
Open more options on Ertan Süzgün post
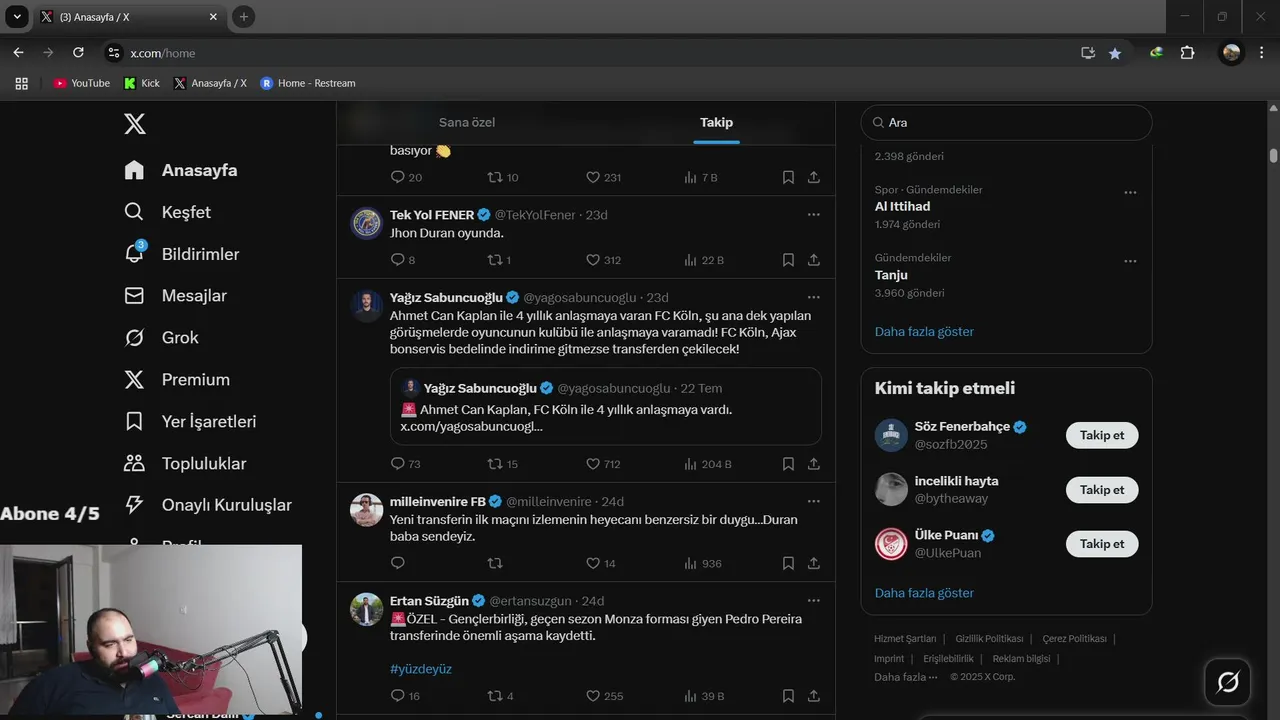point(814,601)
